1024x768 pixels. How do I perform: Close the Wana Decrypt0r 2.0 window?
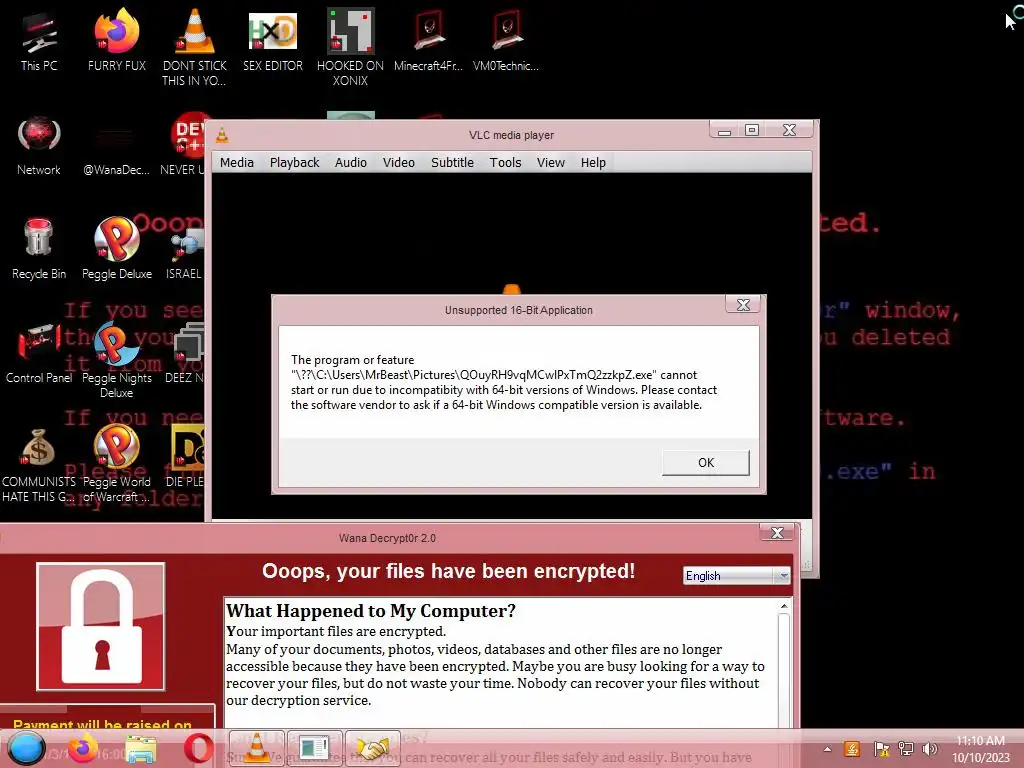pyautogui.click(x=777, y=532)
